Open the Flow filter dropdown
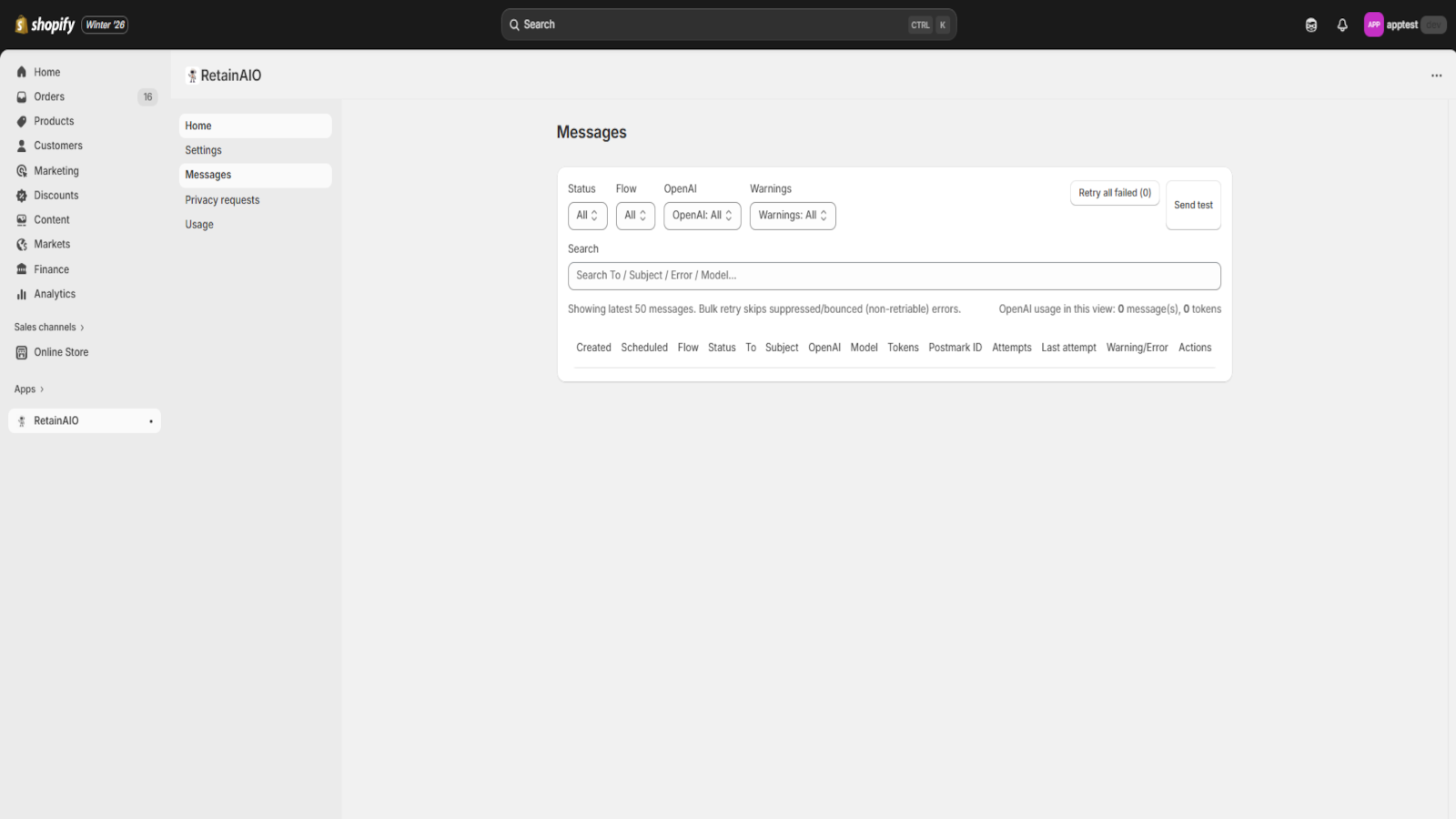This screenshot has width=1456, height=819. (634, 216)
